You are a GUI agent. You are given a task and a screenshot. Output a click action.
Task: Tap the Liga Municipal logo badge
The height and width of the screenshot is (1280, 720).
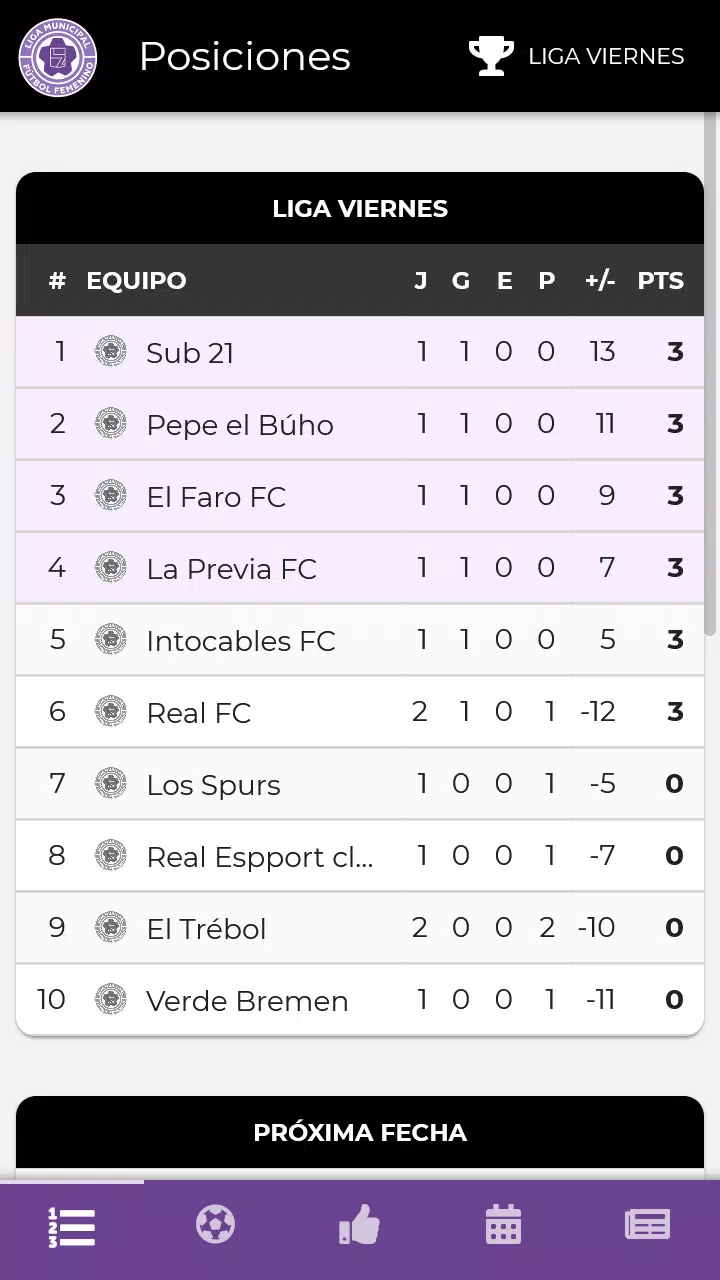(58, 57)
